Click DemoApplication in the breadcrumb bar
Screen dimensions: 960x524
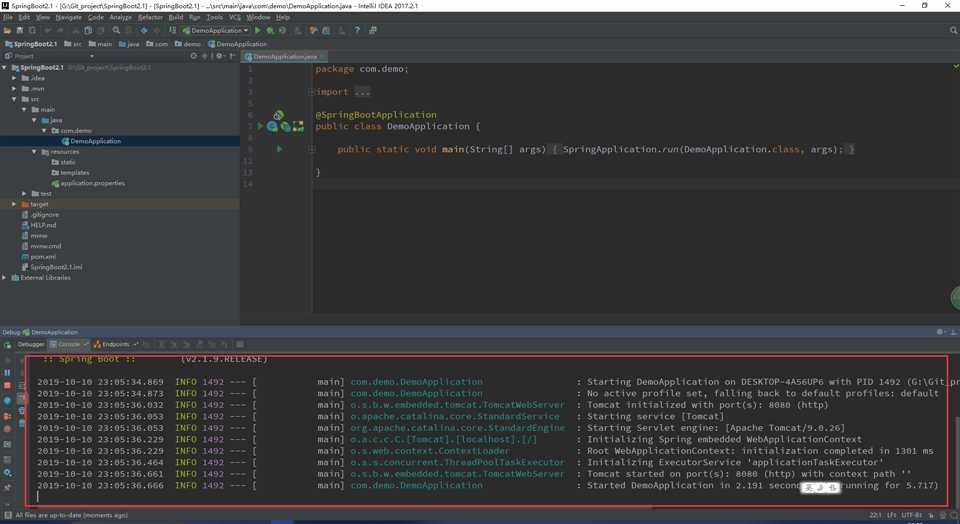(x=238, y=44)
